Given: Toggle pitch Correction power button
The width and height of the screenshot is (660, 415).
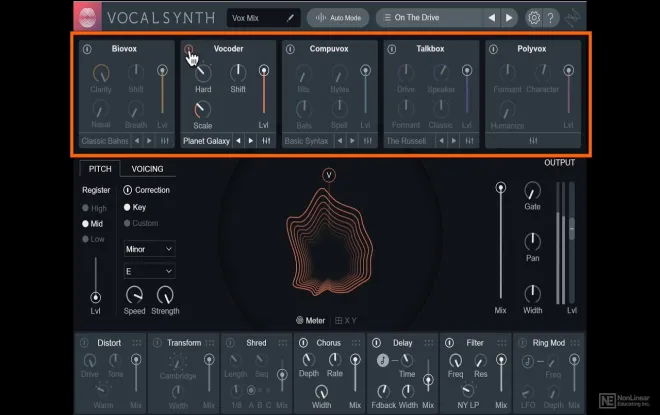Looking at the screenshot, I should pos(127,190).
